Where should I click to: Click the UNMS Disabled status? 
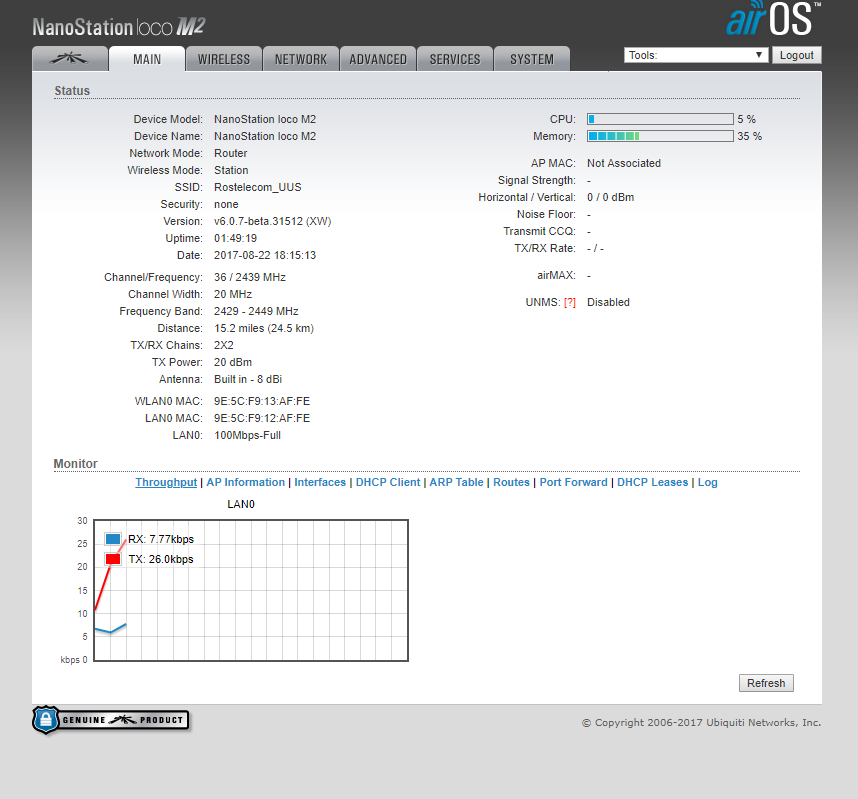click(608, 302)
